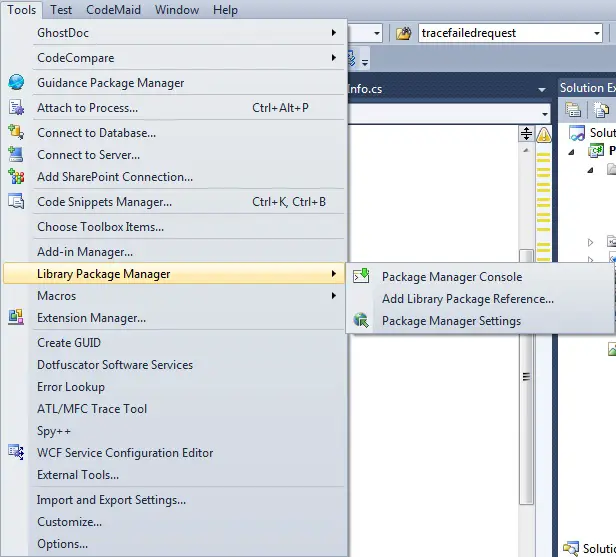Click the find icon beside tracefailedrequest box

[403, 33]
